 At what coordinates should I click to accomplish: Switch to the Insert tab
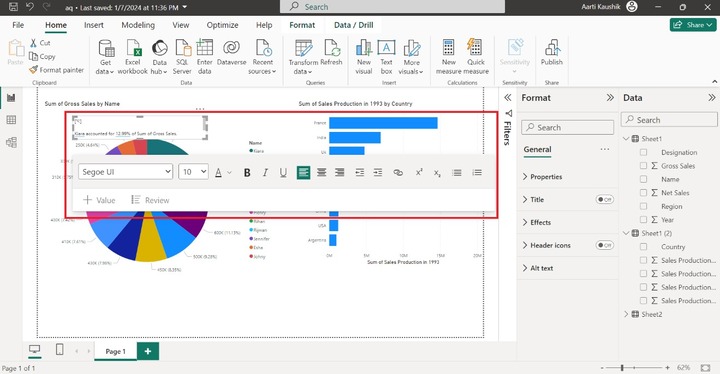click(94, 25)
